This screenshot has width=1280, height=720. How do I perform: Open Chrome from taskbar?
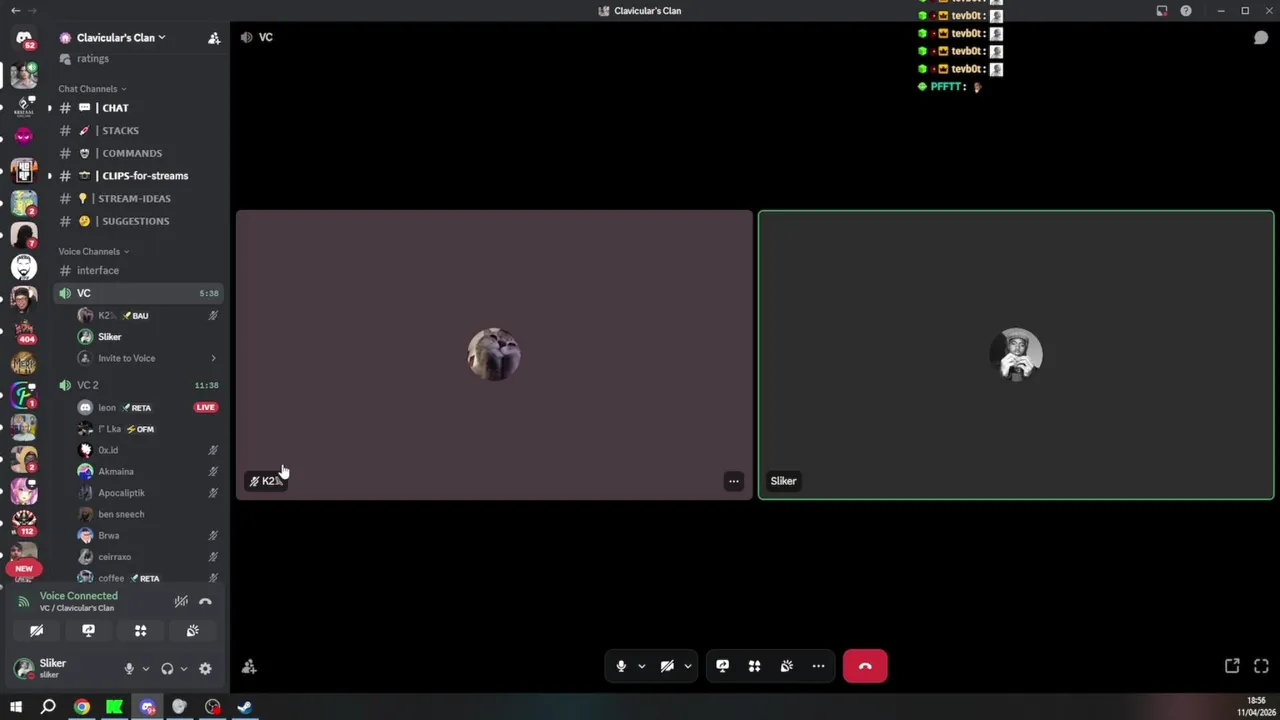[x=82, y=707]
